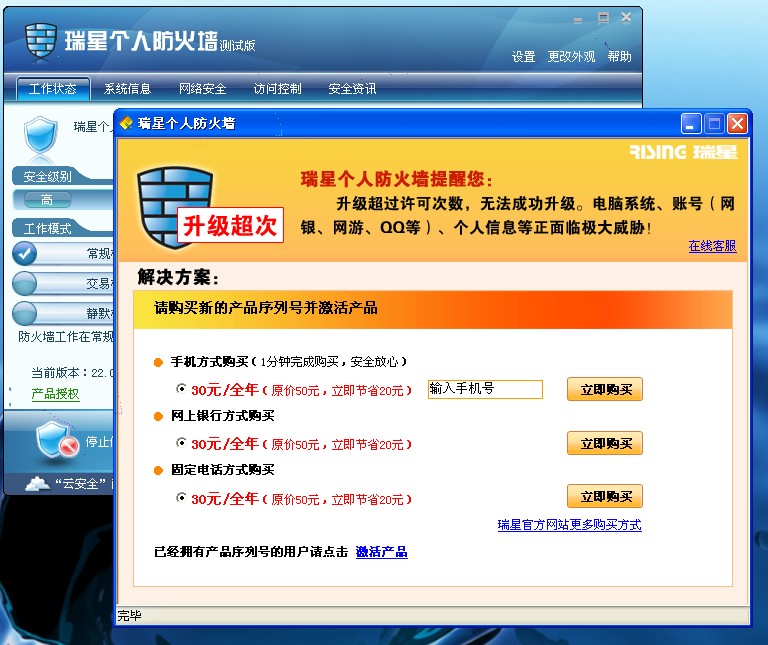Switch to the 网络安全 tab
Image resolution: width=768 pixels, height=645 pixels.
pyautogui.click(x=202, y=89)
